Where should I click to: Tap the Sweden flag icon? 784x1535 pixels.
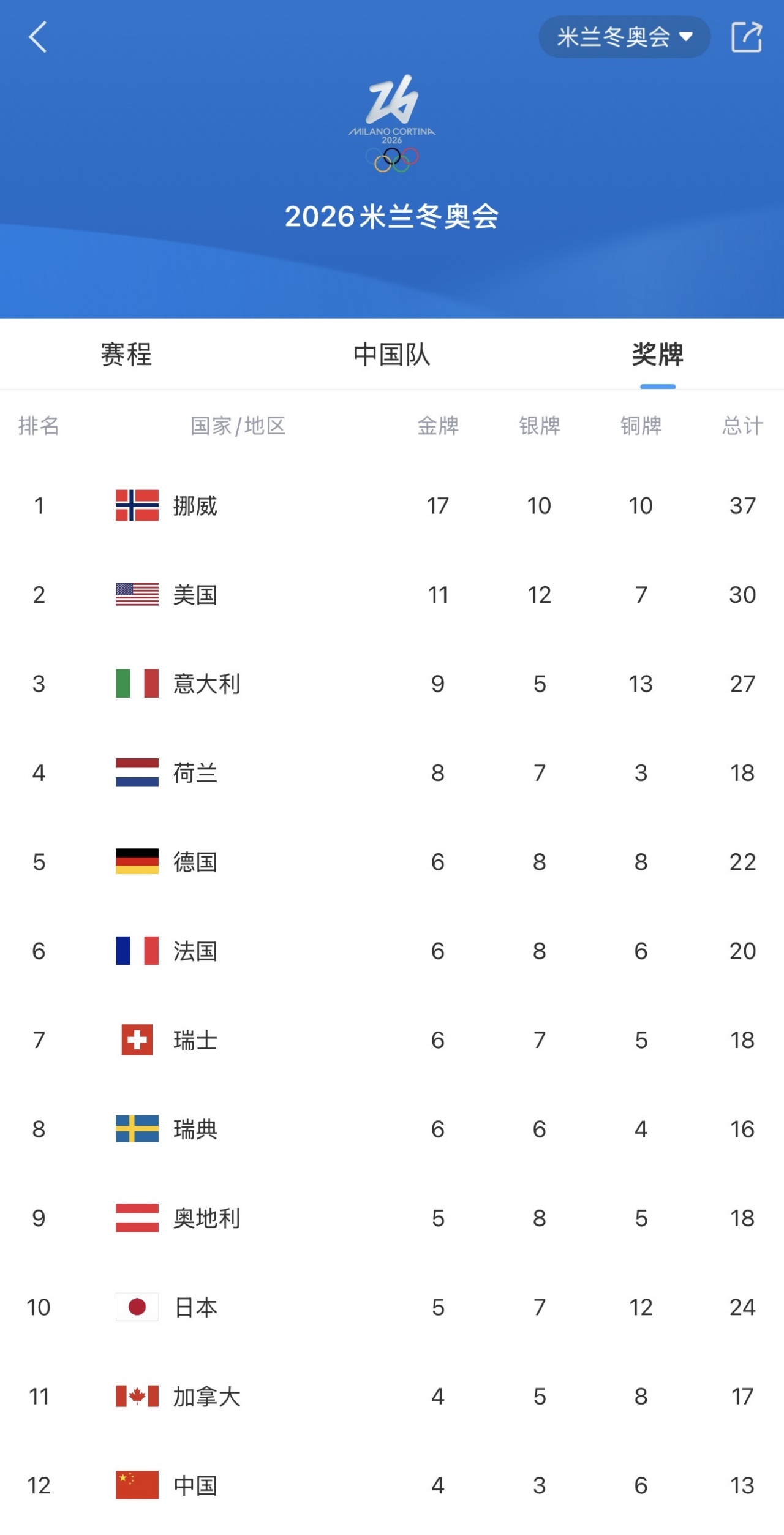137,1129
